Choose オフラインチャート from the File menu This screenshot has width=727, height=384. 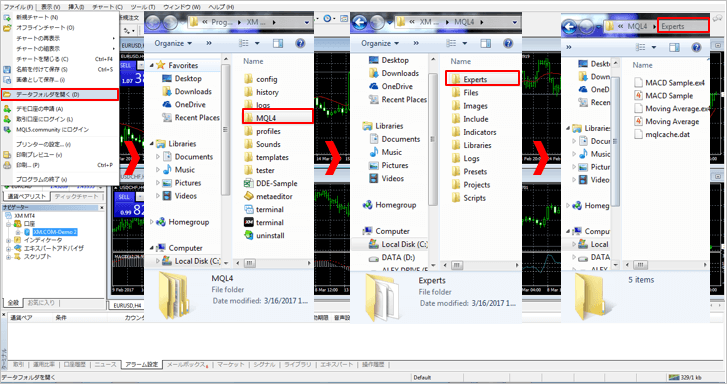coord(45,28)
